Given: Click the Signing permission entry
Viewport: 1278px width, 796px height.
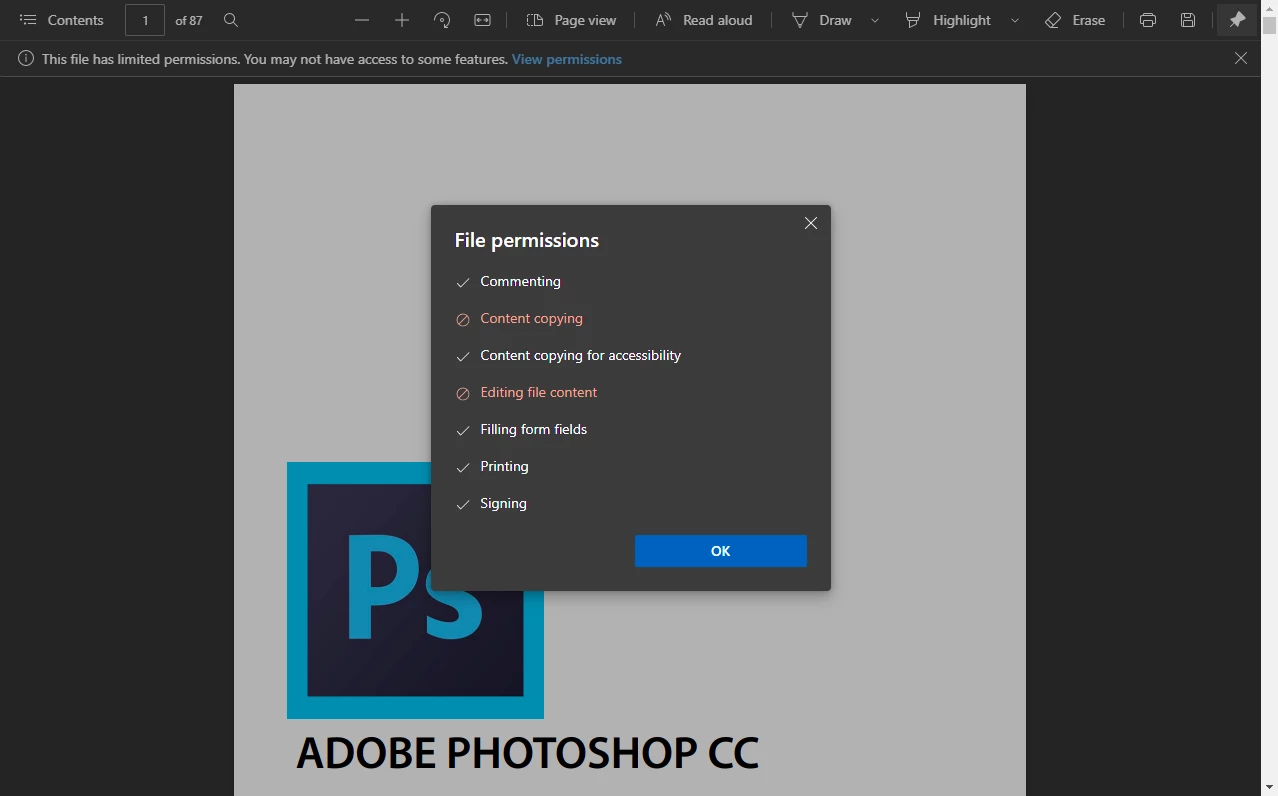Looking at the screenshot, I should point(491,504).
